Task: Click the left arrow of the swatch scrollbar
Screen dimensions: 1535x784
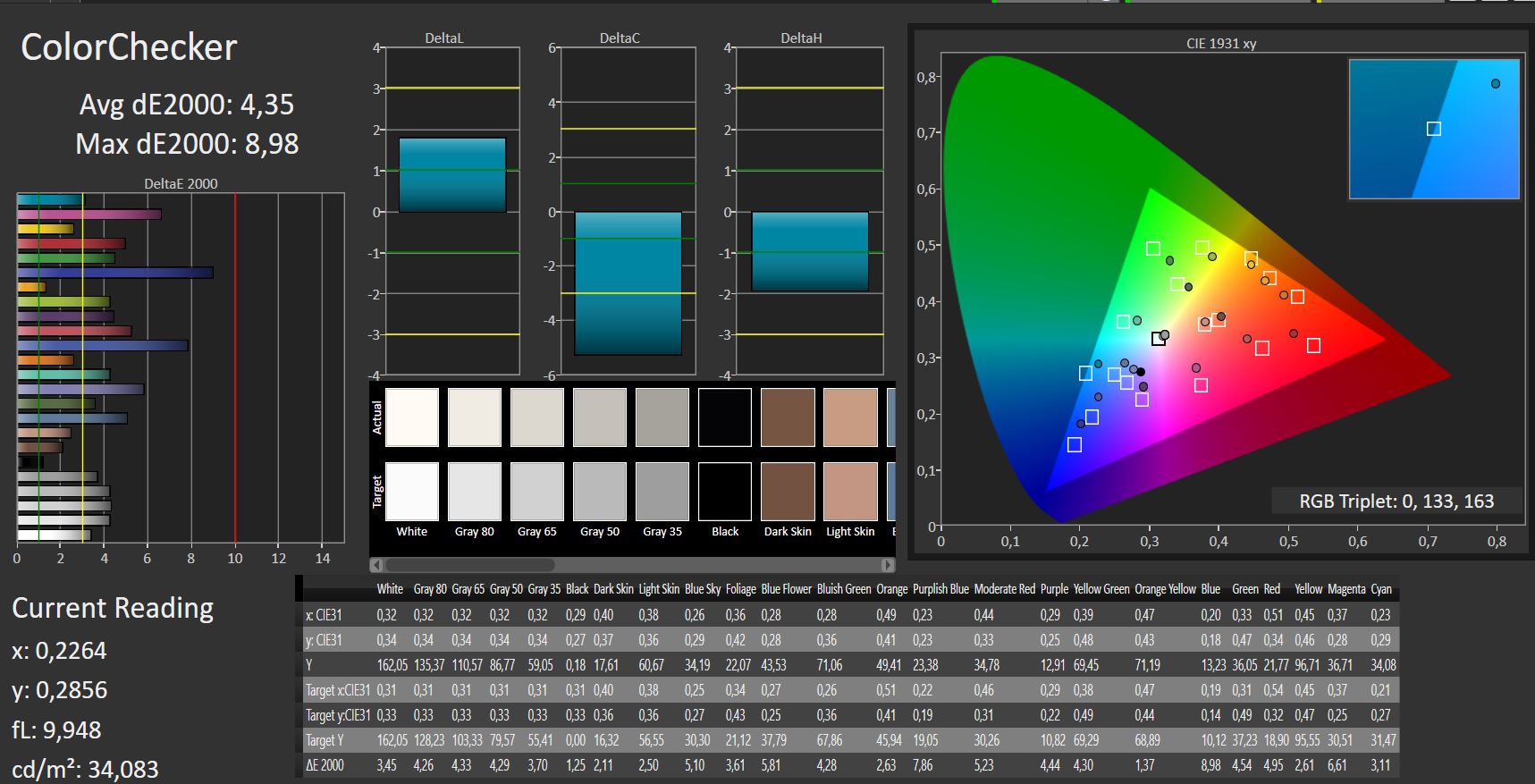Action: (x=376, y=565)
